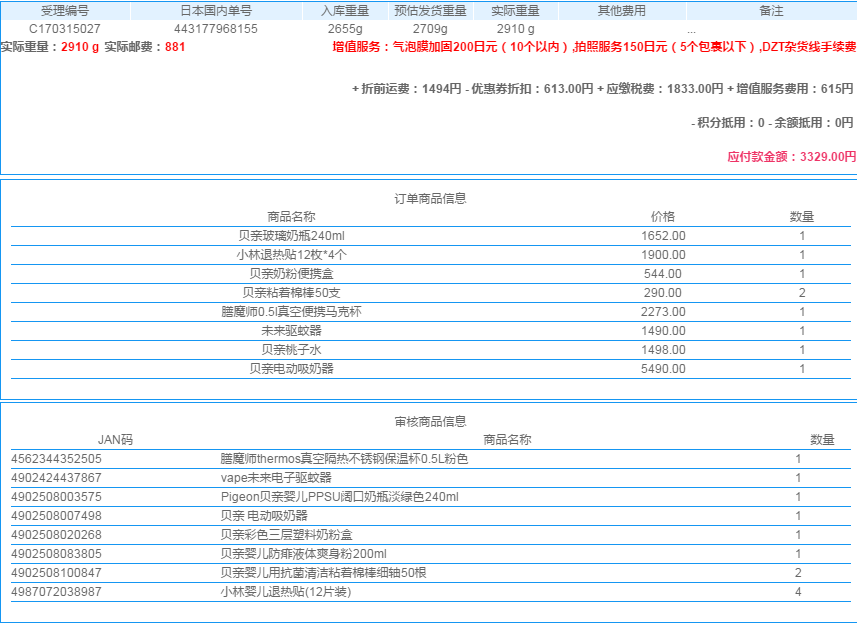Select JAN code 4987072038987

56,591
